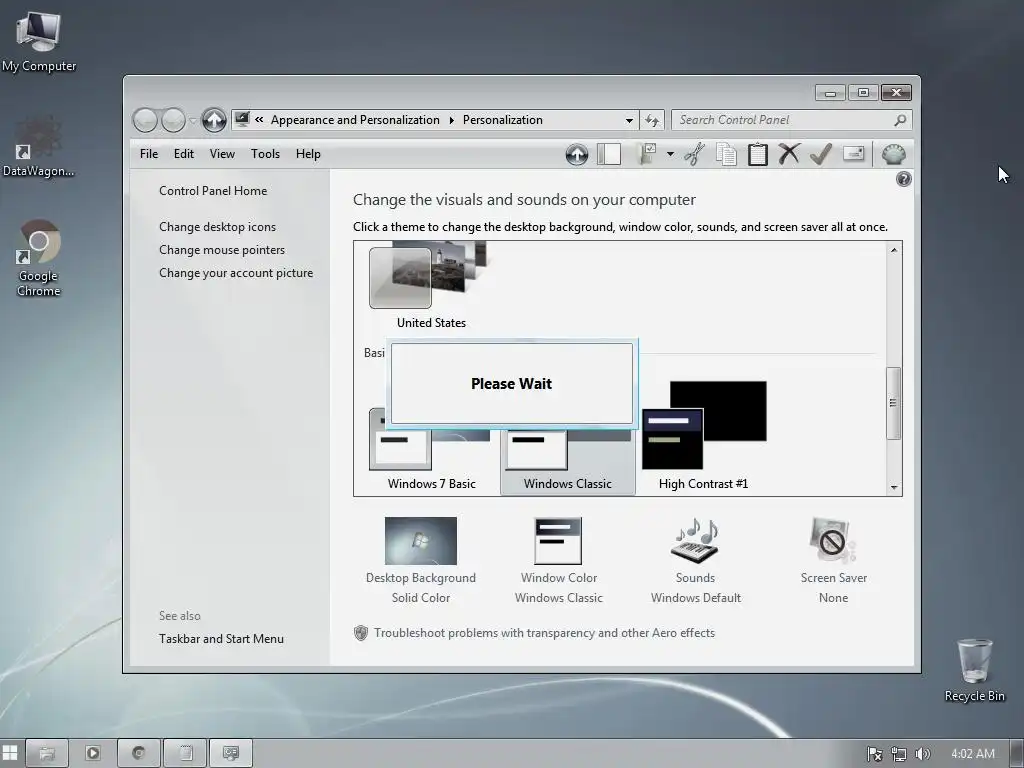Go to Control Panel Home
The image size is (1024, 768).
click(213, 191)
